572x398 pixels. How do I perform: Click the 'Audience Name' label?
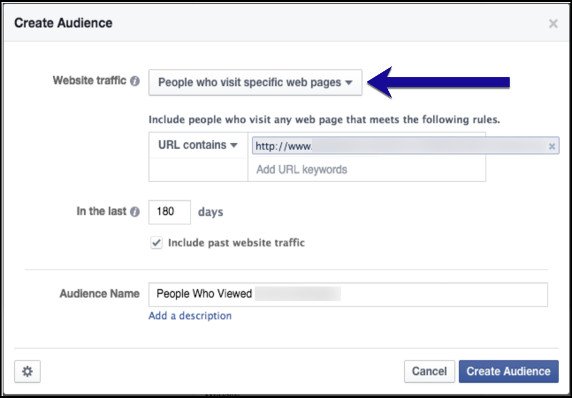click(100, 294)
